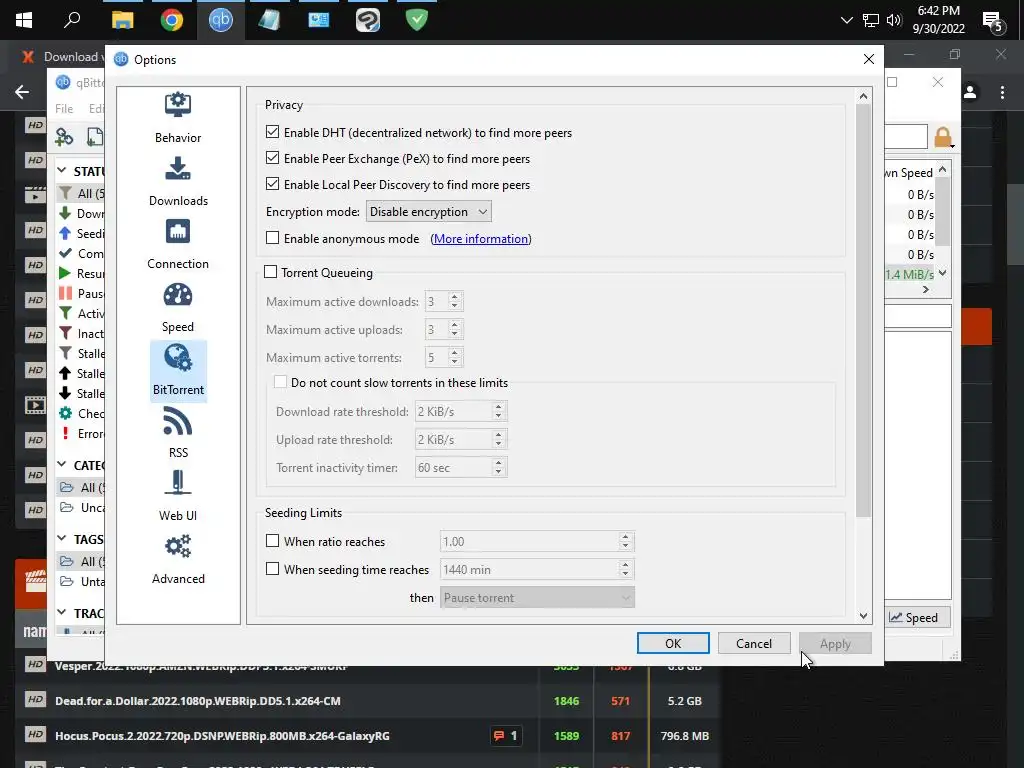Image resolution: width=1024 pixels, height=768 pixels.
Task: Open the Downloads options page
Action: [x=178, y=182]
